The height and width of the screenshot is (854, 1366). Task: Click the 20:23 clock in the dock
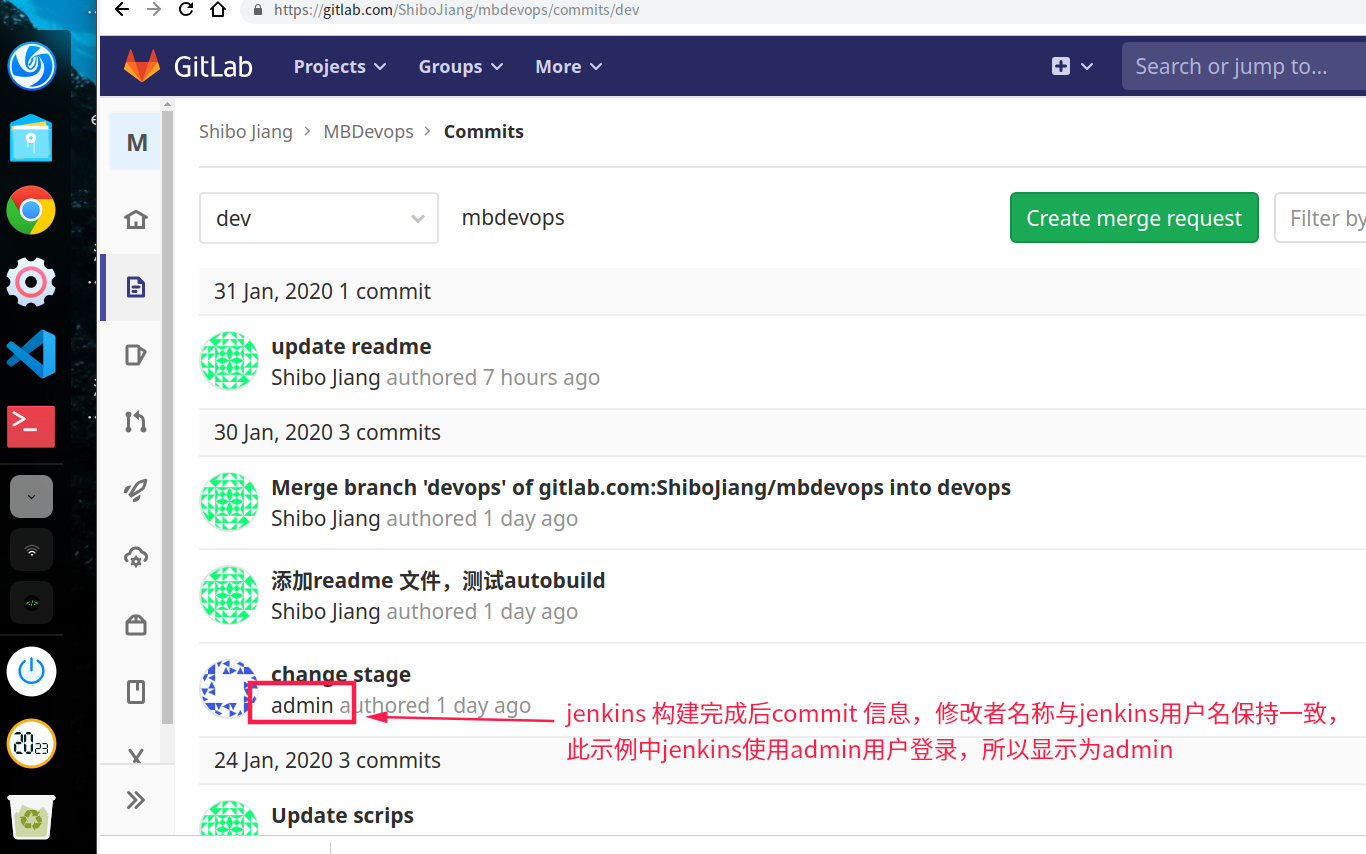31,744
